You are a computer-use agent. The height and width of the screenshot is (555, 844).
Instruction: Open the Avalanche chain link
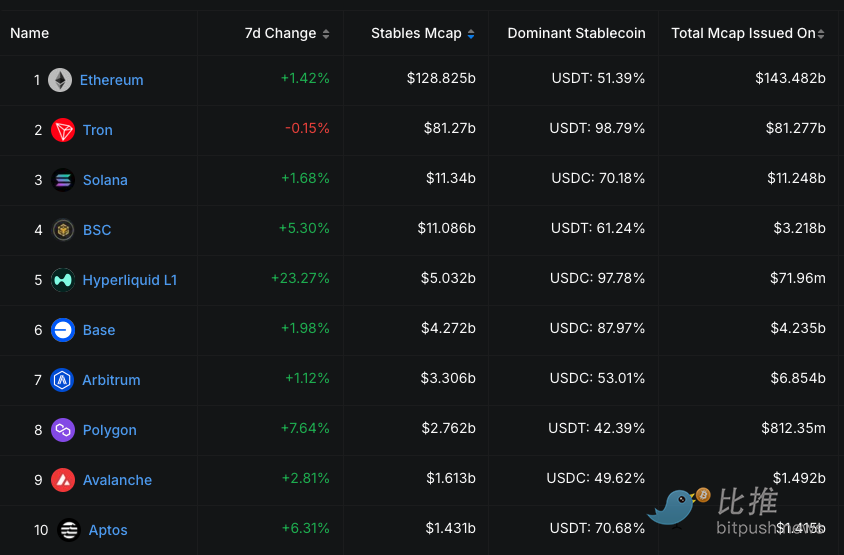[x=117, y=480]
